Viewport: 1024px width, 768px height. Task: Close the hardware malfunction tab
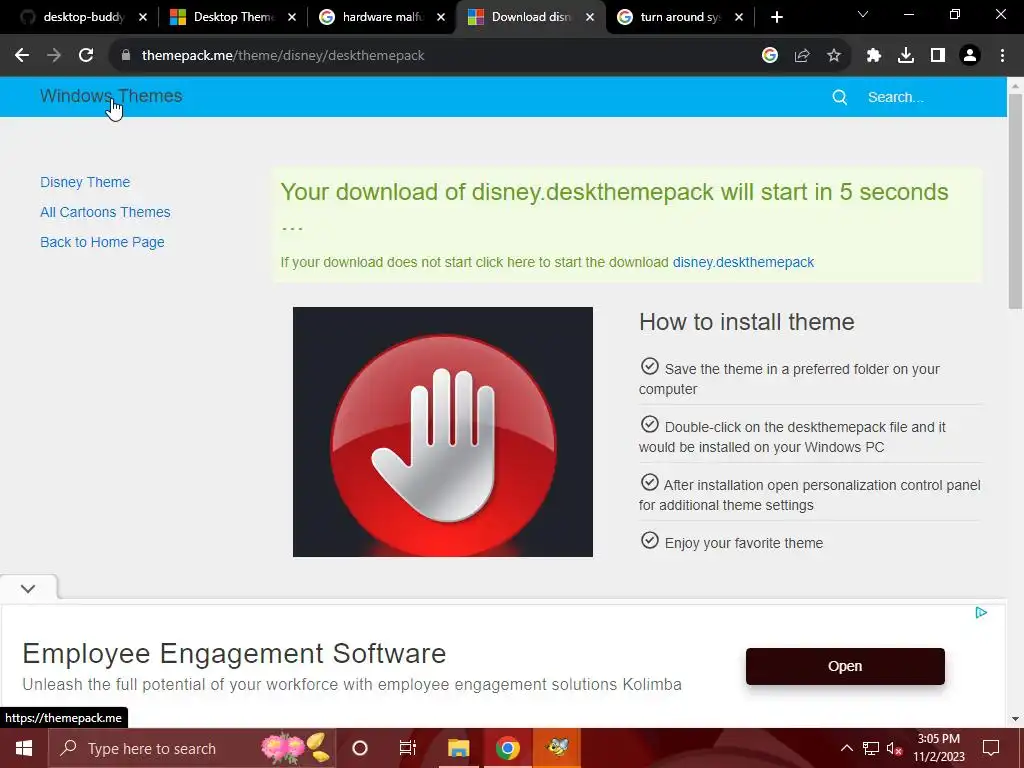441,17
